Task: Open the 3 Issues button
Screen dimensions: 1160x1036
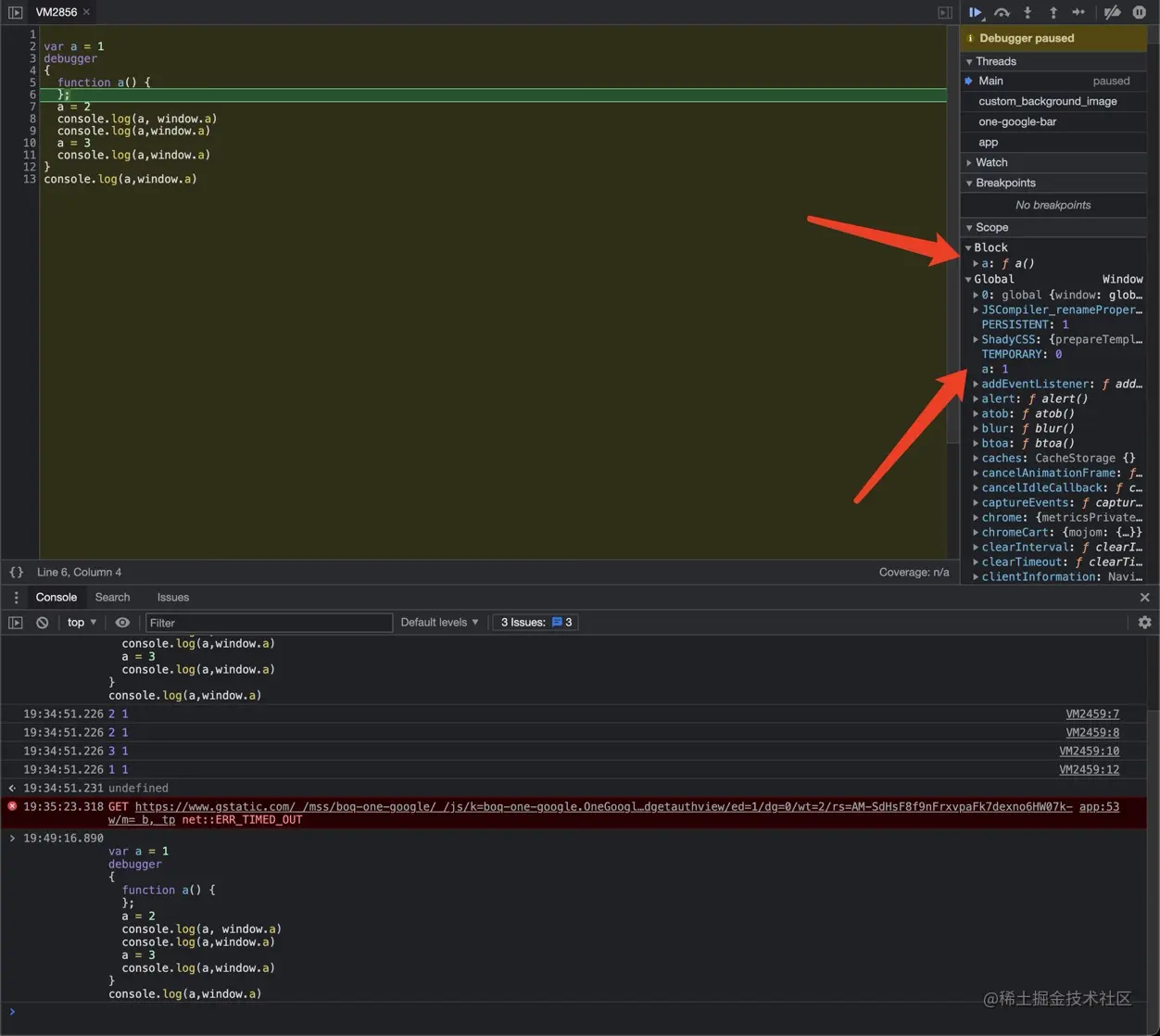Action: [536, 623]
